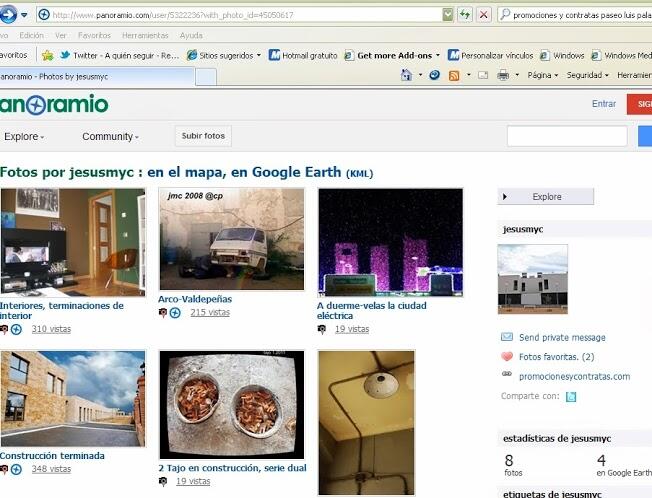Click the Home page icon

[406, 75]
